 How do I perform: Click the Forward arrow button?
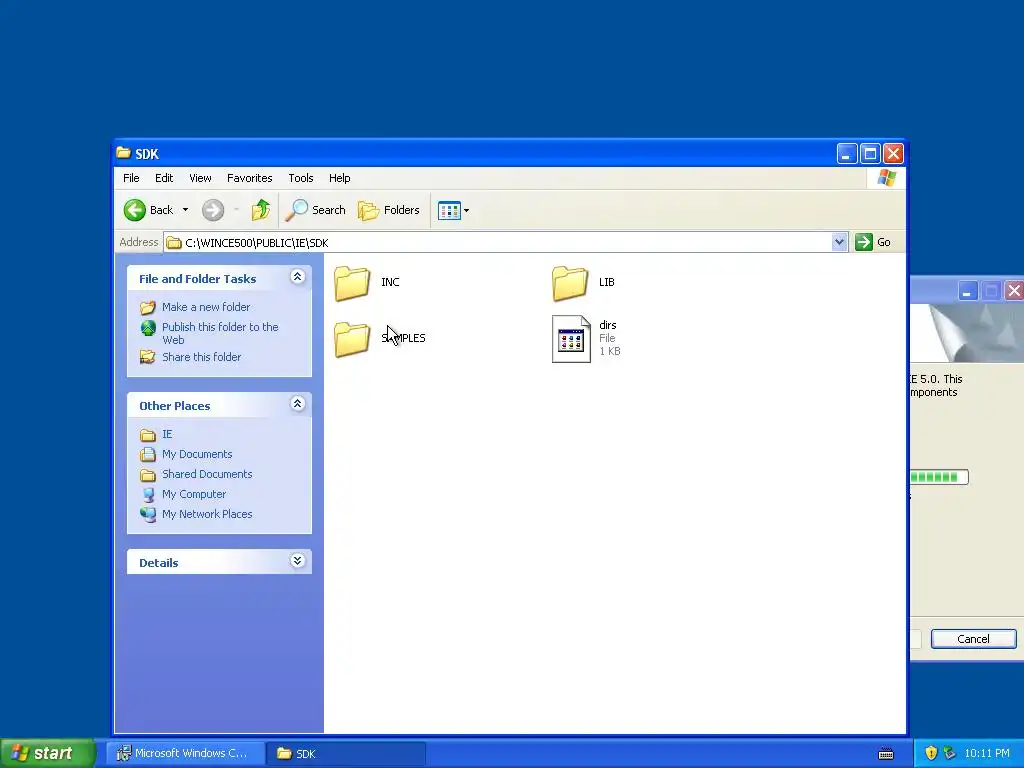click(213, 210)
